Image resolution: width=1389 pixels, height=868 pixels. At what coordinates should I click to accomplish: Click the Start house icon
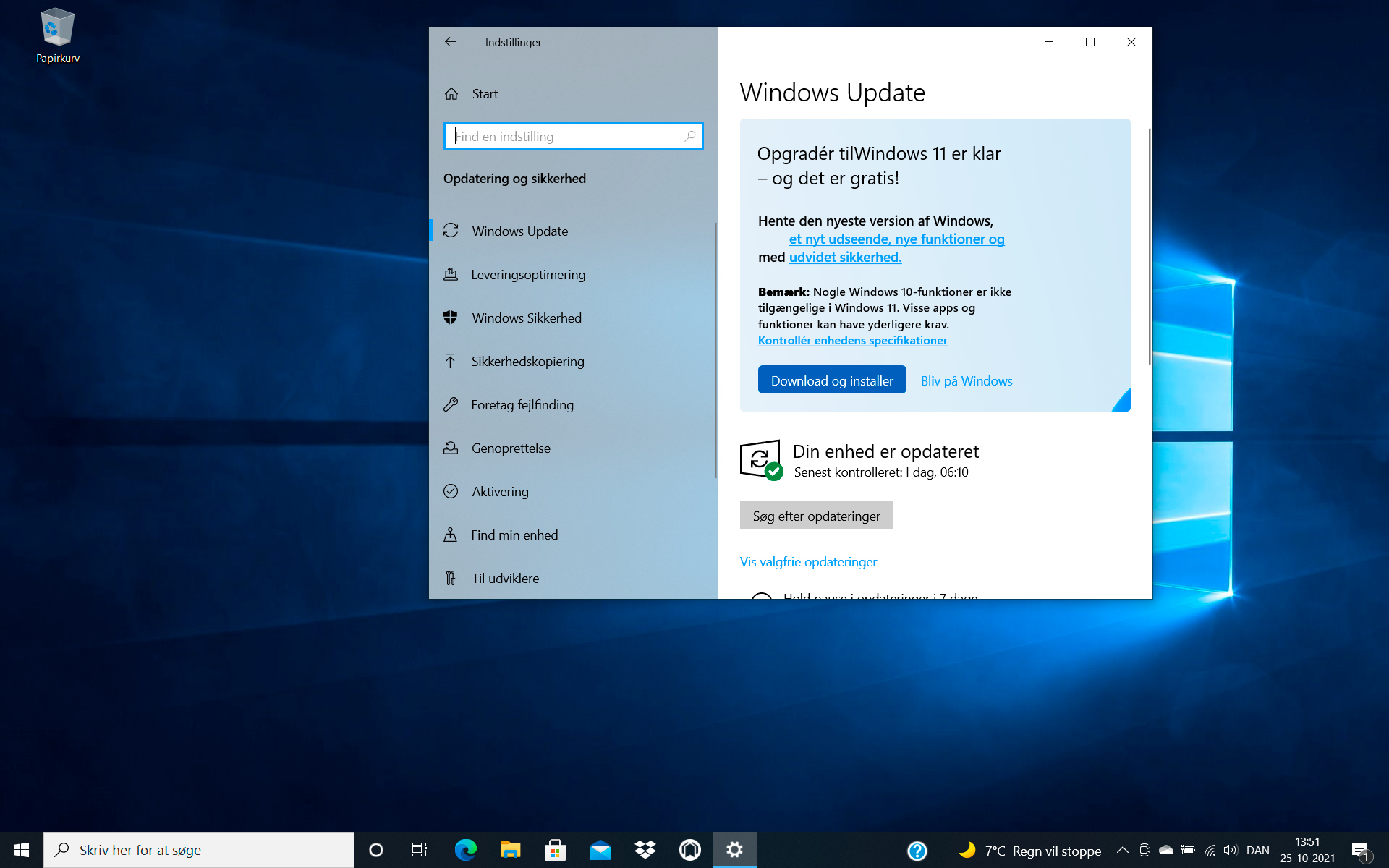coord(451,94)
